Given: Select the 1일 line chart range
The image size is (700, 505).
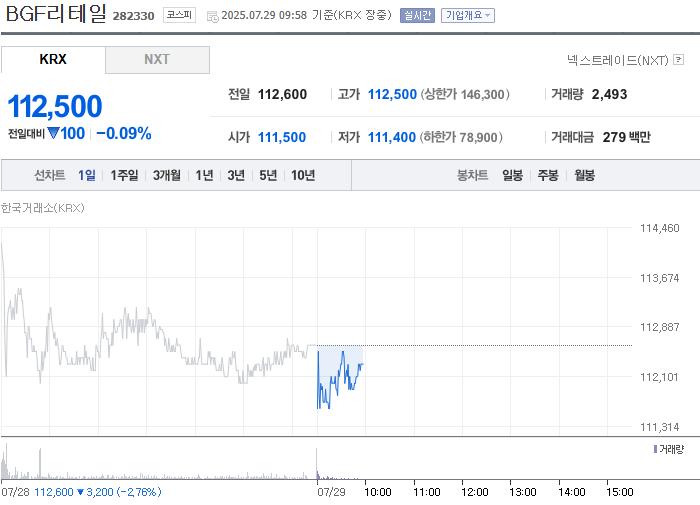Looking at the screenshot, I should point(87,175).
